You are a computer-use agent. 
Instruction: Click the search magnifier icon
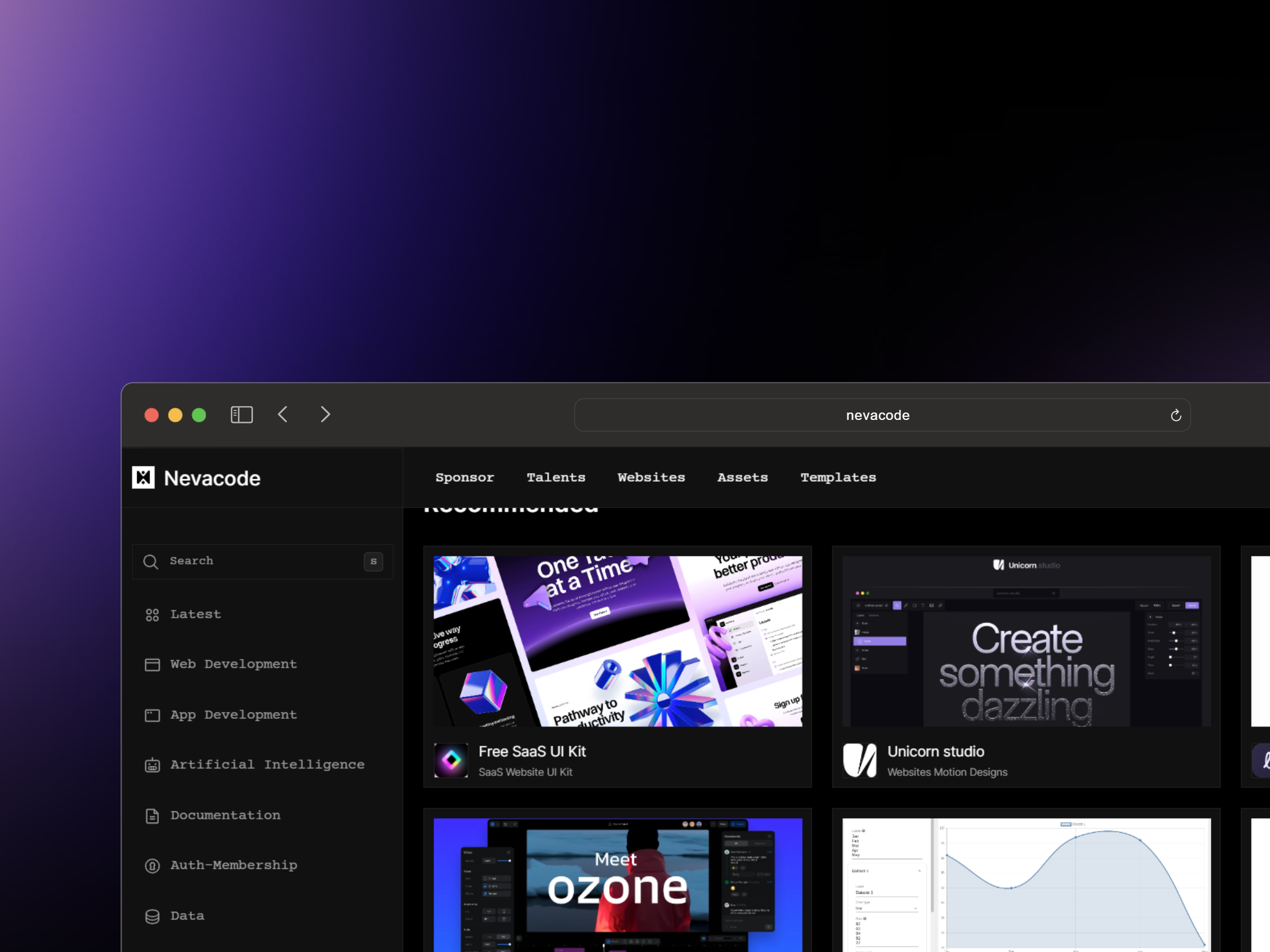coord(150,562)
